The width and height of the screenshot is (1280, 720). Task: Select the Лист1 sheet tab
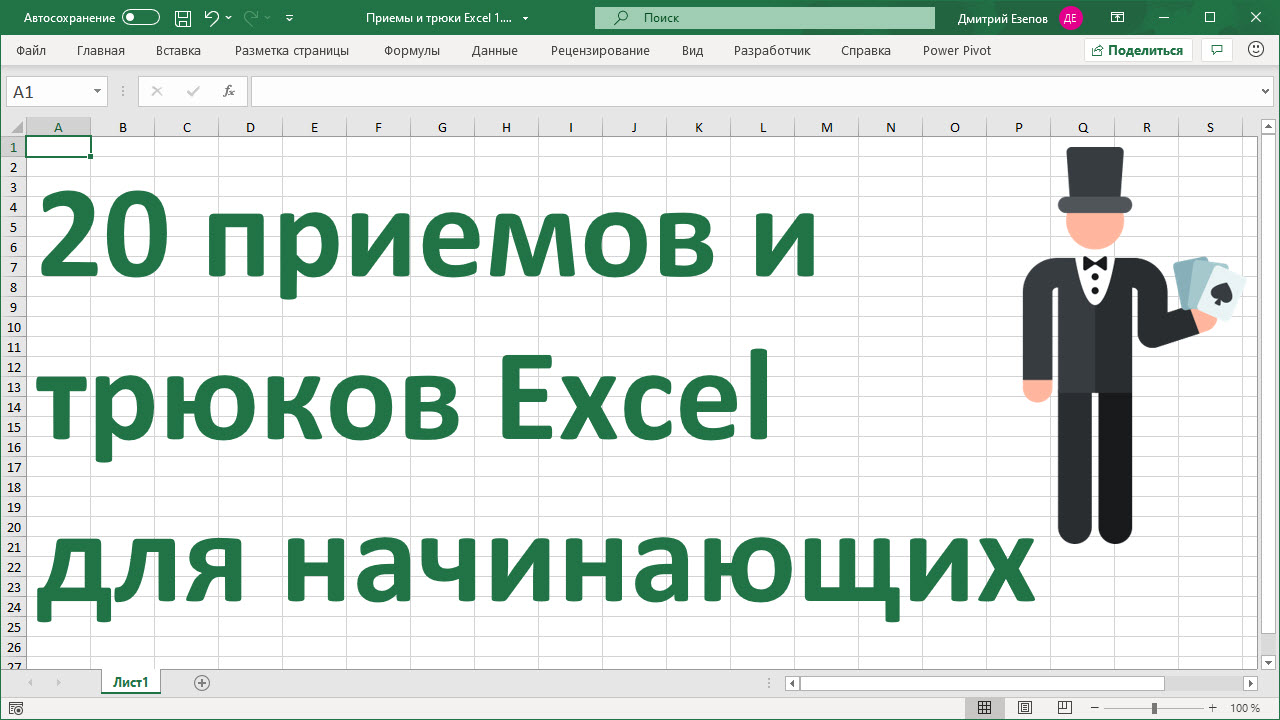(x=131, y=683)
